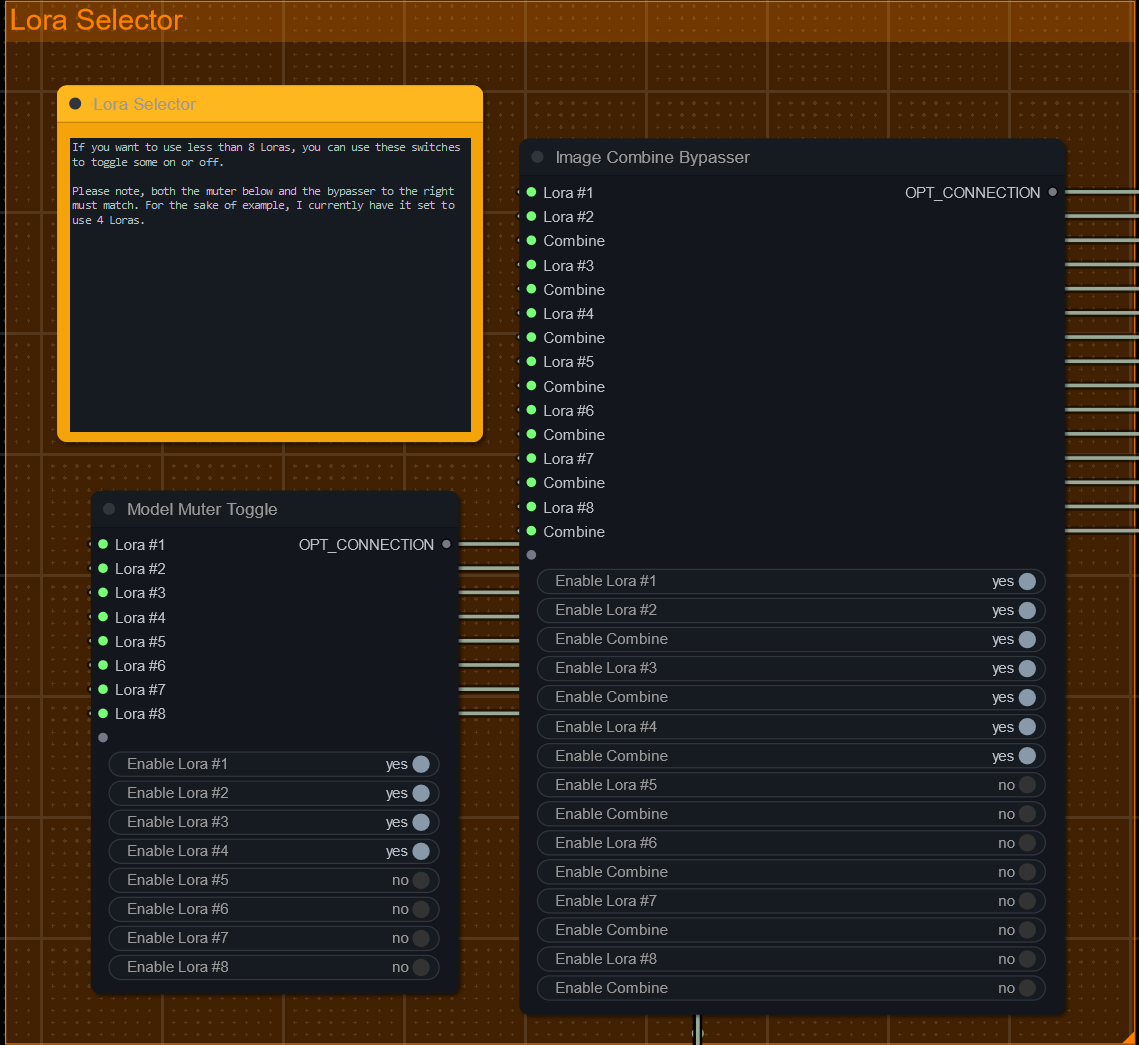Viewport: 1139px width, 1045px height.
Task: Toggle Enable Lora #6 in Image Combine Bypasser
Action: click(1026, 843)
